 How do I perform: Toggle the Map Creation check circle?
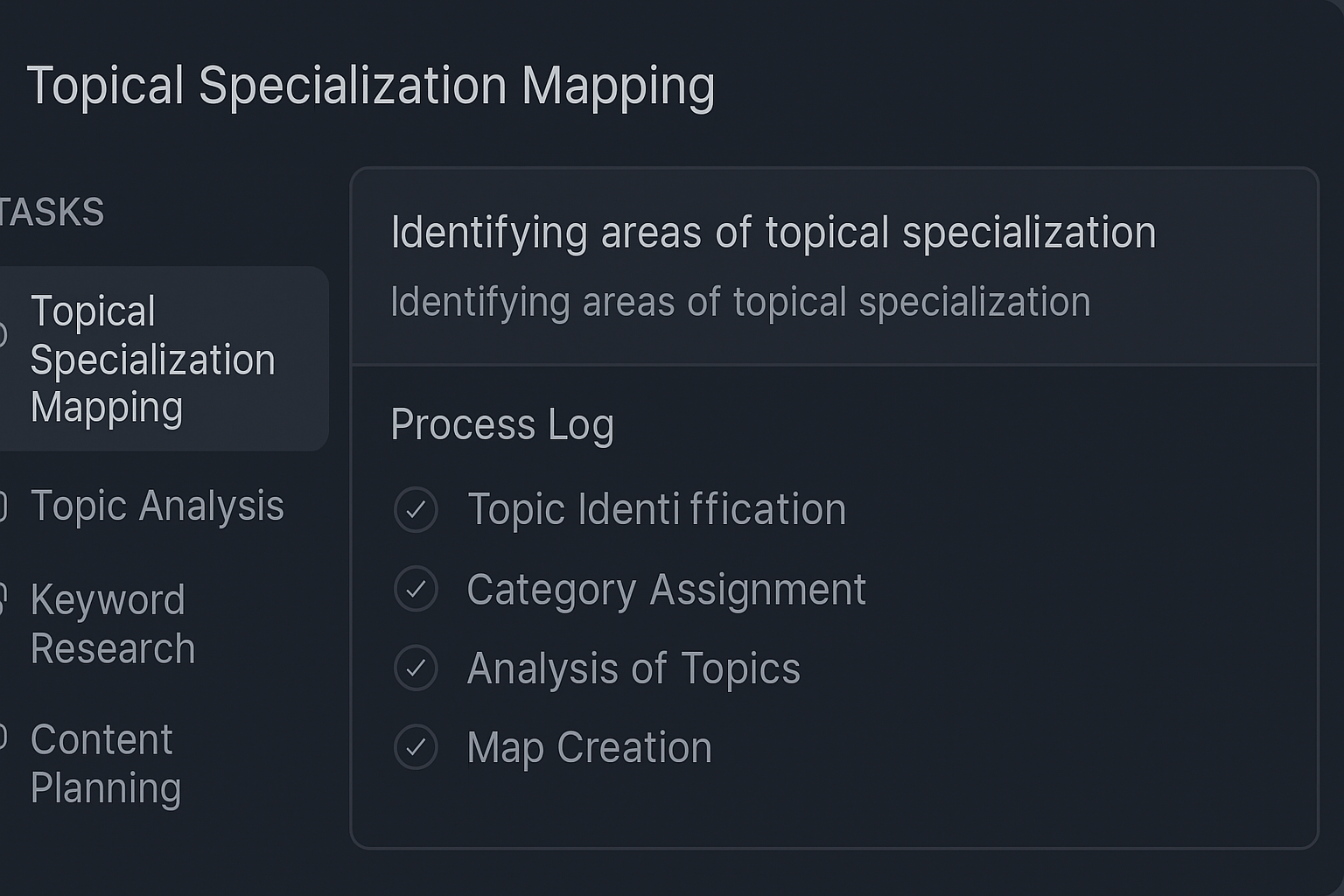coord(416,747)
